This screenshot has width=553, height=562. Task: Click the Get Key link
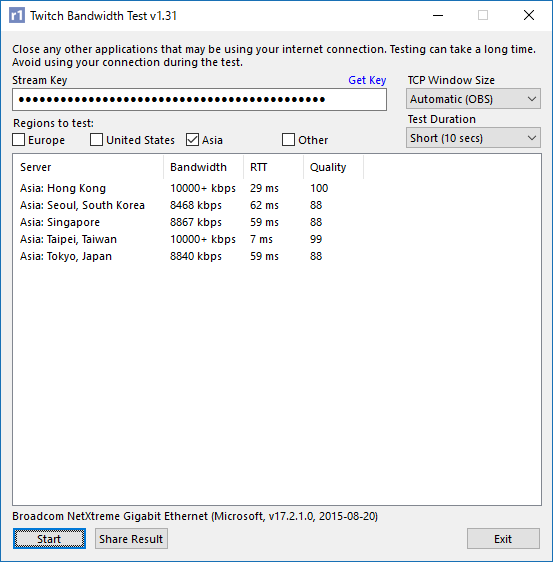367,80
